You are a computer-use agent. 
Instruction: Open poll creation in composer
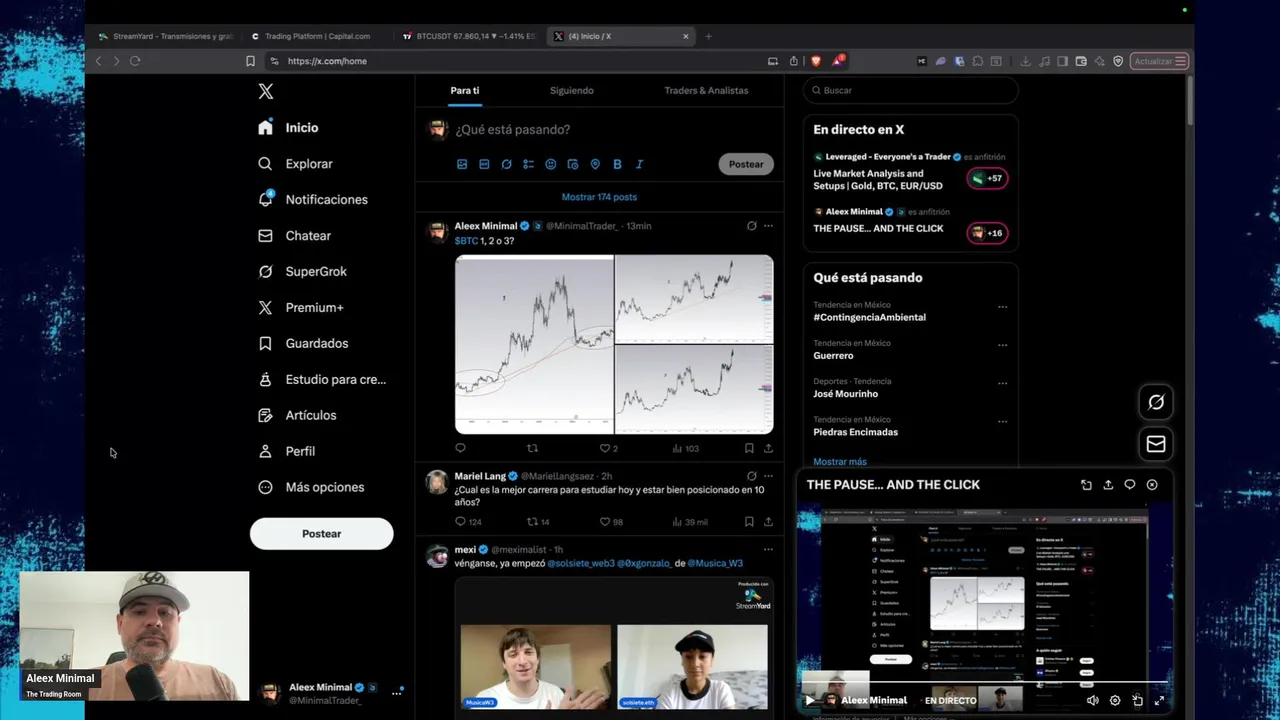click(528, 164)
